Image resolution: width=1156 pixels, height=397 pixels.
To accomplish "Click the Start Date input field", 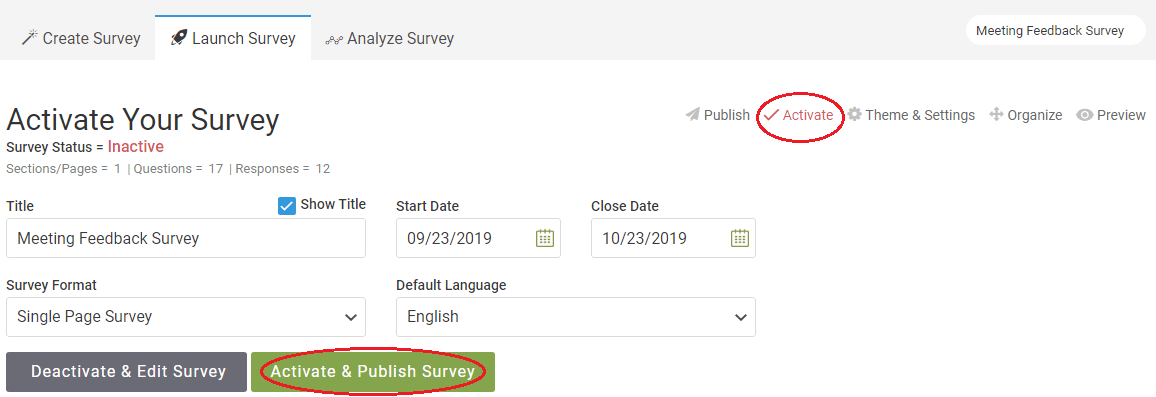I will (x=478, y=238).
